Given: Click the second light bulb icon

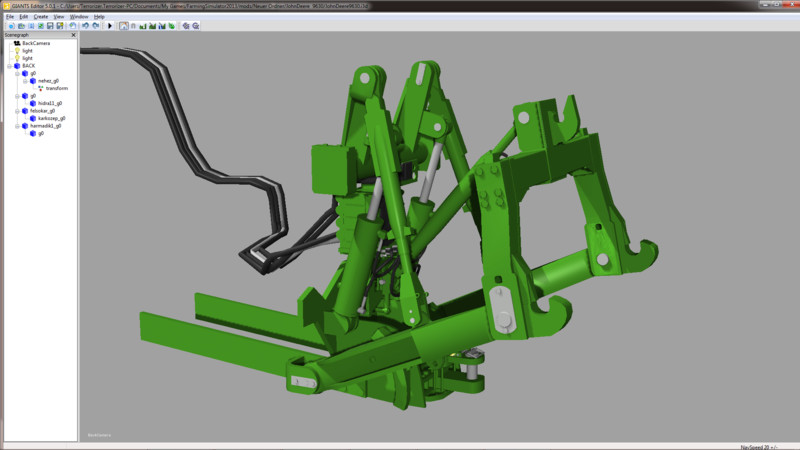Looking at the screenshot, I should point(17,58).
